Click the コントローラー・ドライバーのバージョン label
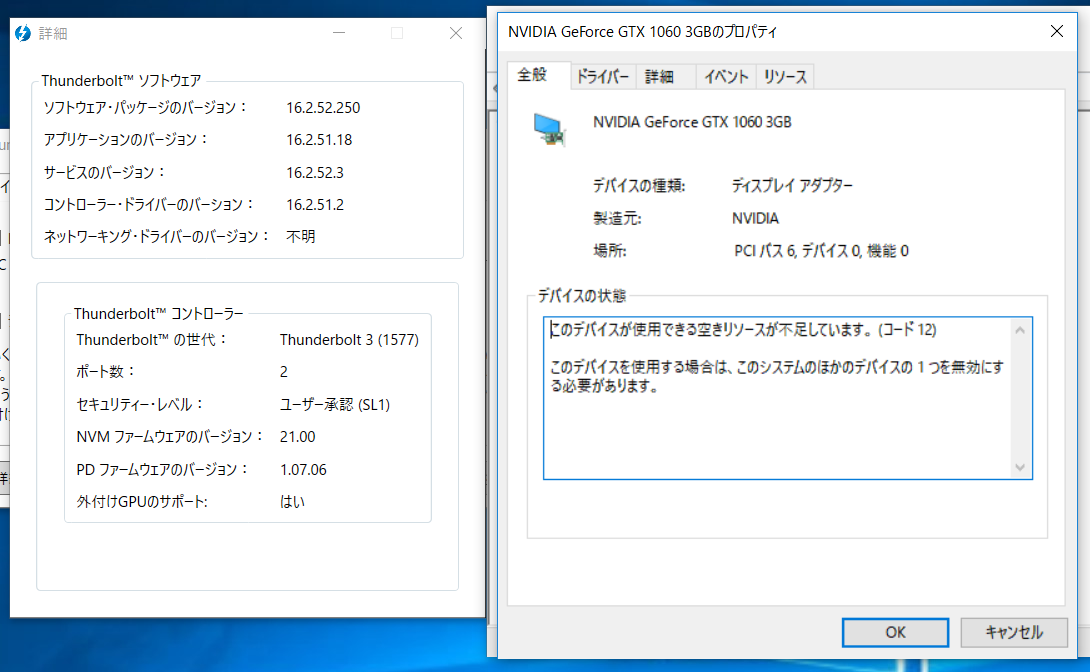Image resolution: width=1090 pixels, height=672 pixels. 149,204
